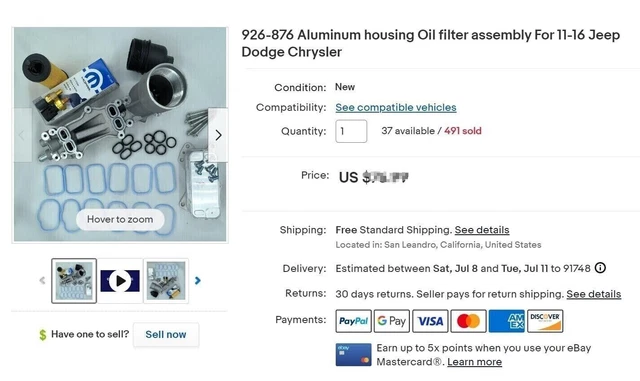This screenshot has width=640, height=381.
Task: Choose the VISA payment icon
Action: click(x=430, y=321)
